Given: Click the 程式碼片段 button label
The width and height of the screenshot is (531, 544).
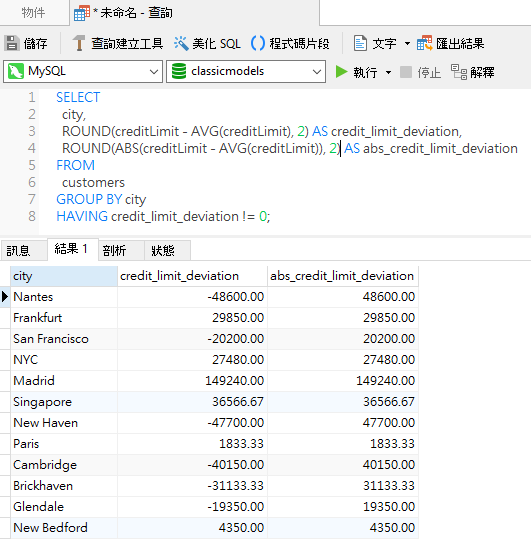Looking at the screenshot, I should click(299, 44).
